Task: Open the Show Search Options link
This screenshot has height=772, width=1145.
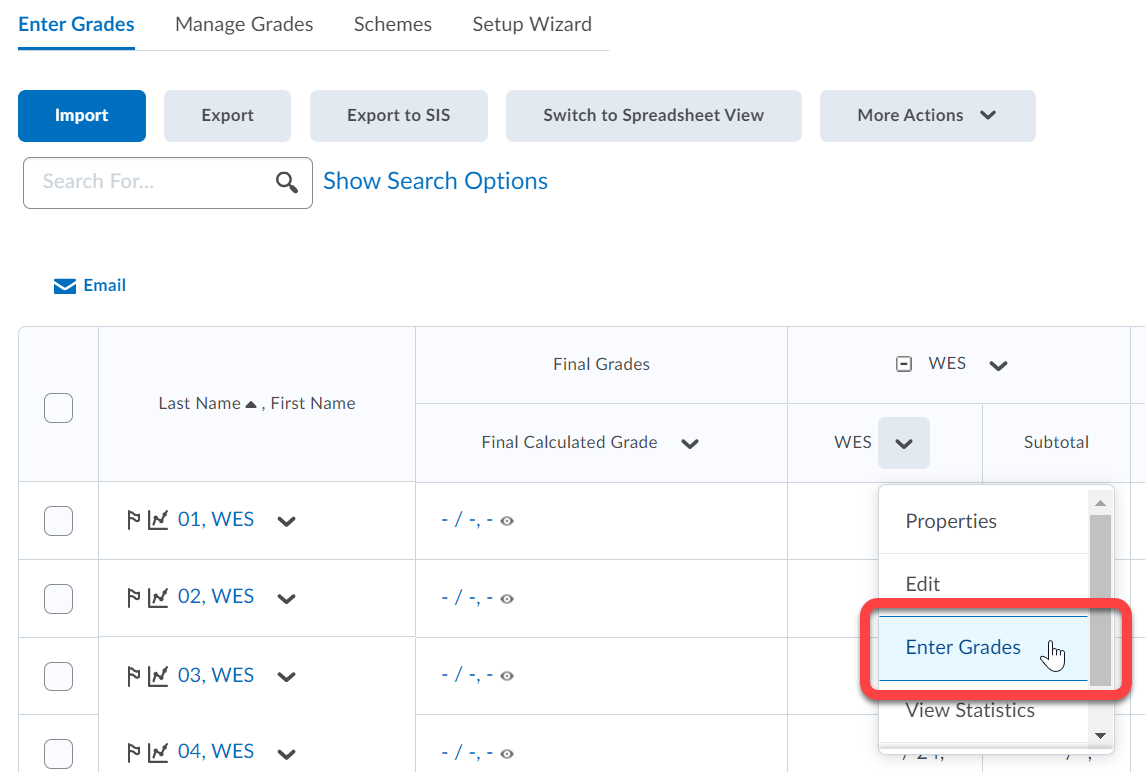Action: tap(435, 181)
